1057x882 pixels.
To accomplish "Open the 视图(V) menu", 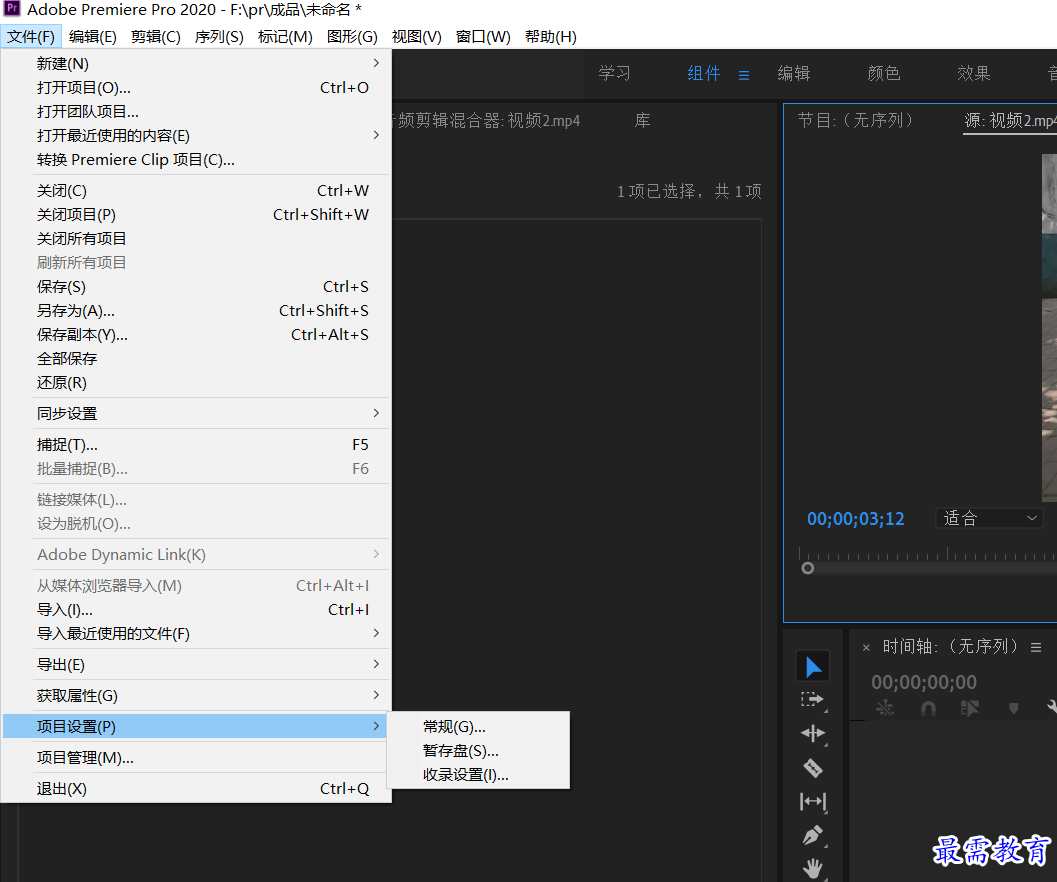I will [417, 36].
